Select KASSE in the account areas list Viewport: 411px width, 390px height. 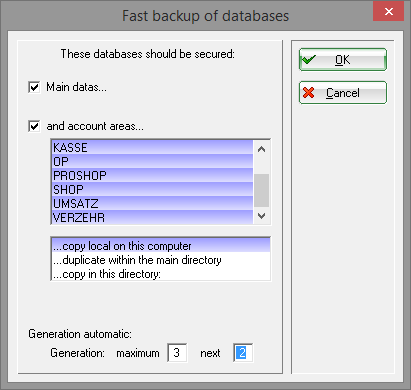[x=153, y=147]
